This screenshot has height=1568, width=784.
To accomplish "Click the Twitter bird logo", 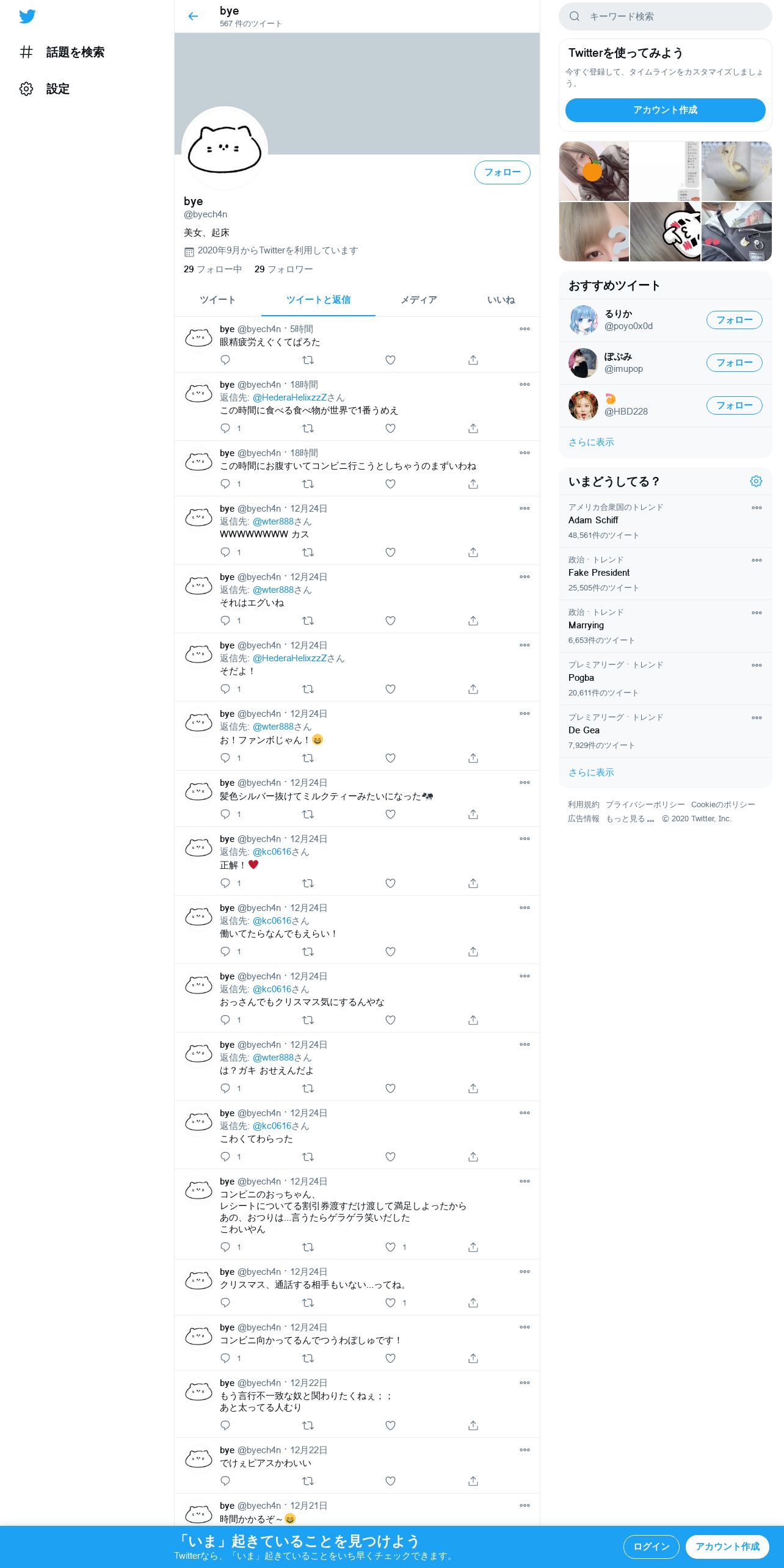I will (27, 16).
